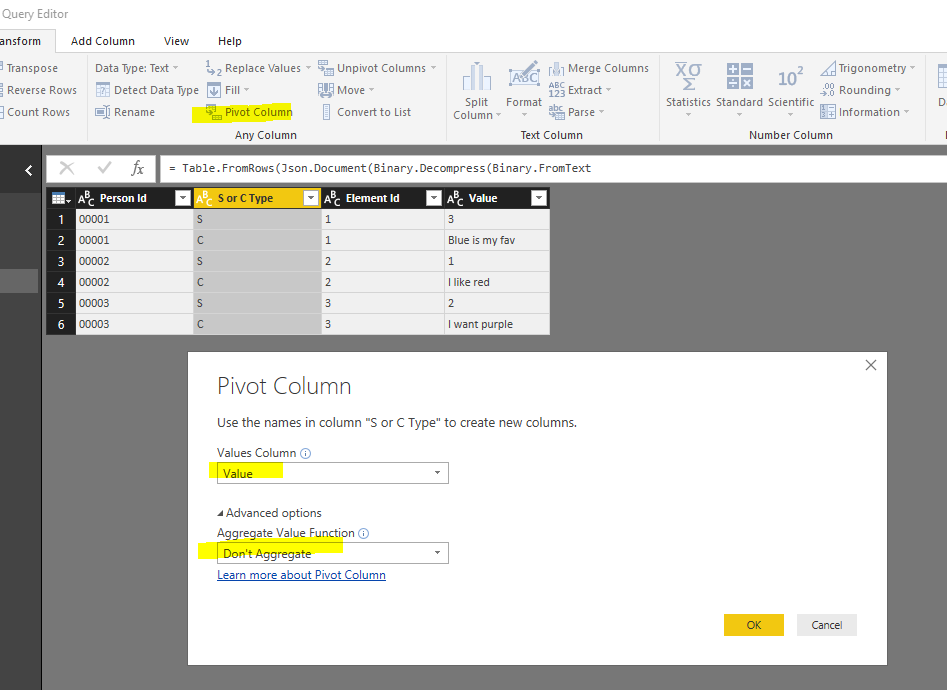
Task: Select the Transpose command
Action: [x=31, y=68]
